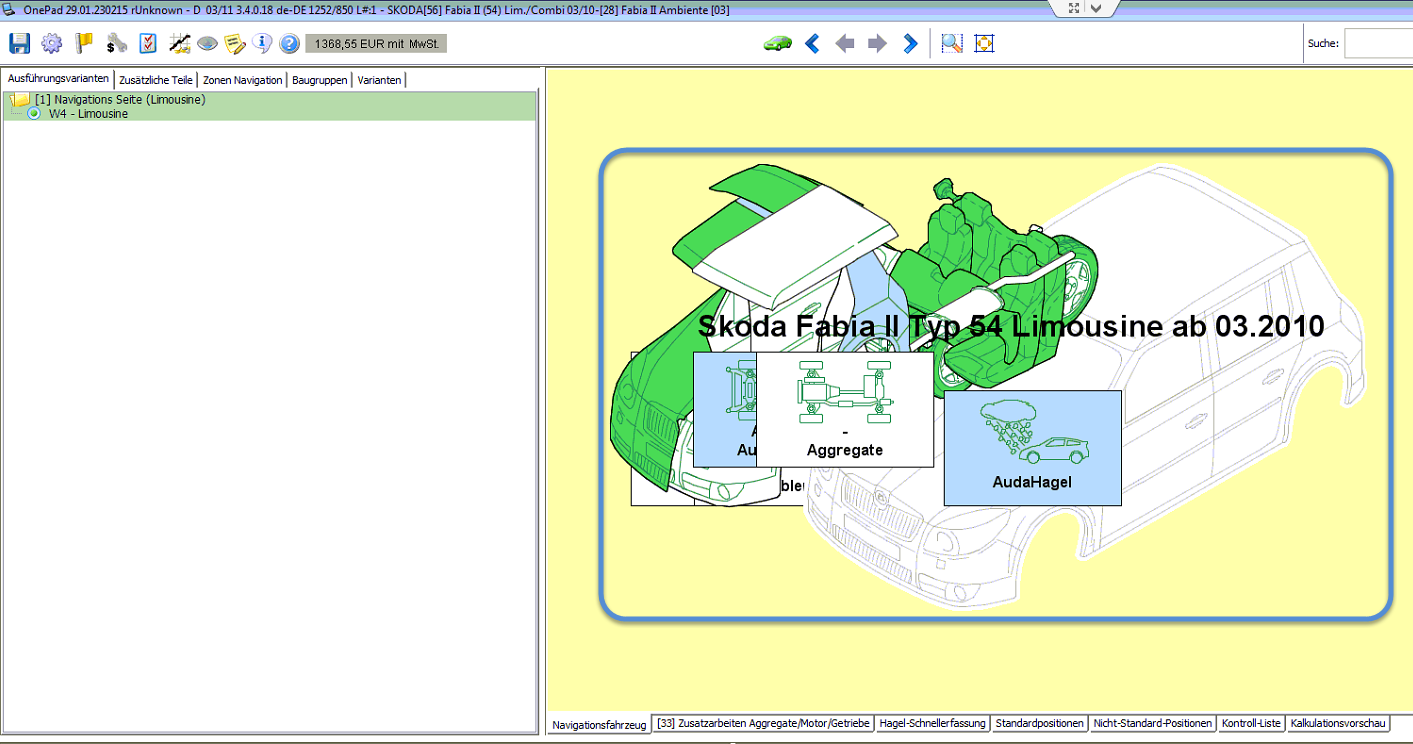1413x744 pixels.
Task: Focus the Suche search field
Action: 1378,43
